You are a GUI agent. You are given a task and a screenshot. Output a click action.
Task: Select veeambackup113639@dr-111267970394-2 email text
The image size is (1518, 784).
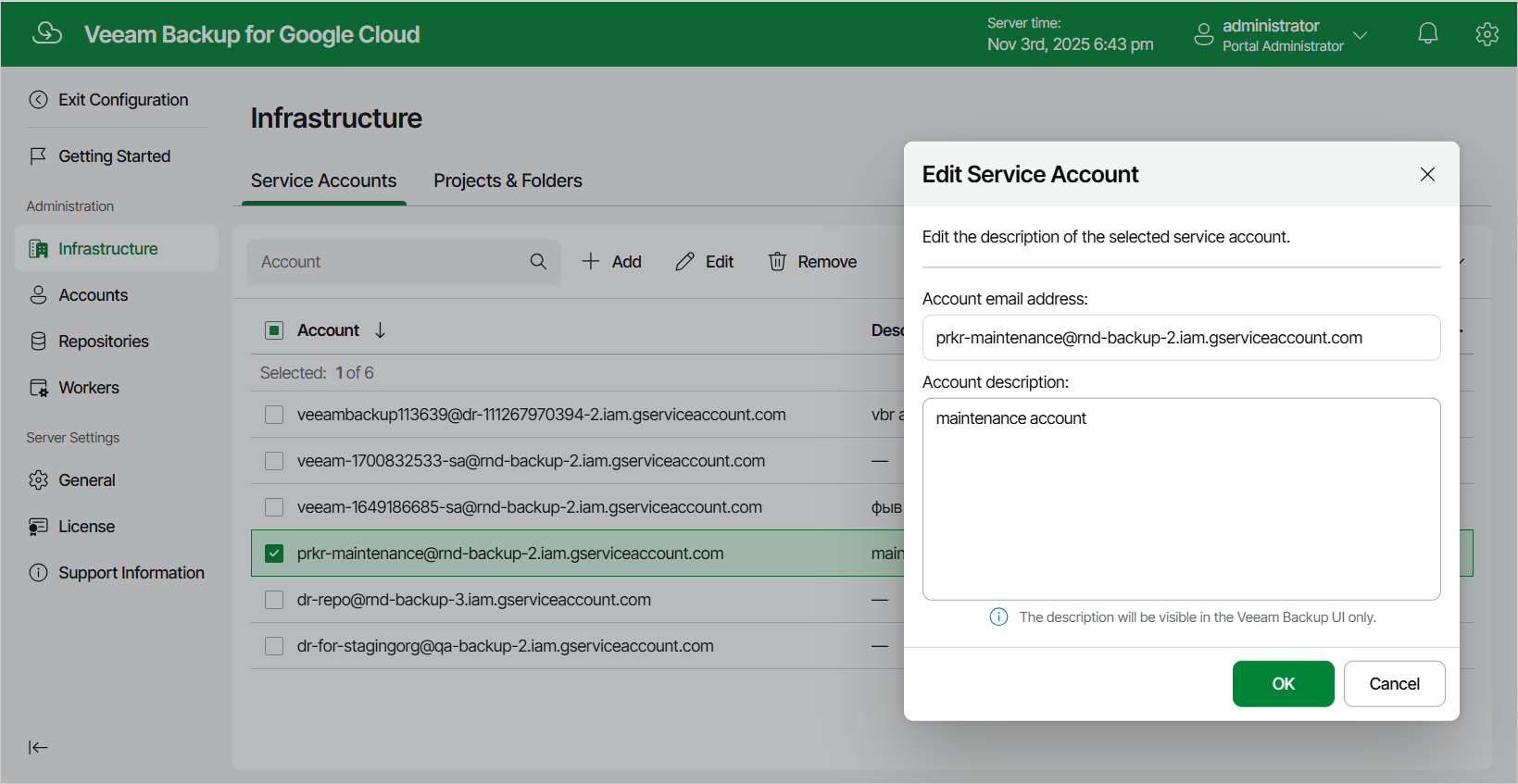pos(541,415)
